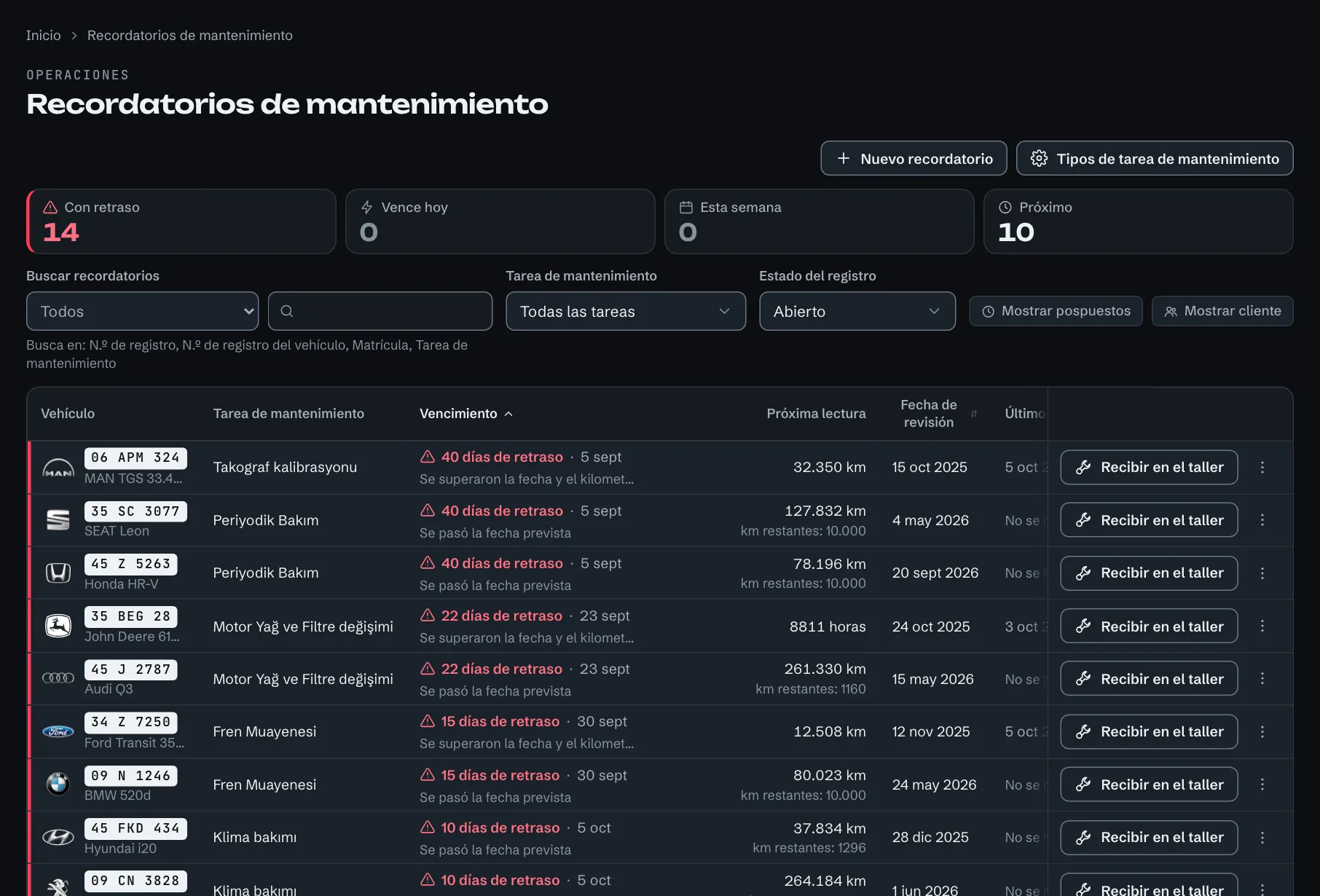
Task: Filter by the Con retraso card
Action: [x=181, y=221]
